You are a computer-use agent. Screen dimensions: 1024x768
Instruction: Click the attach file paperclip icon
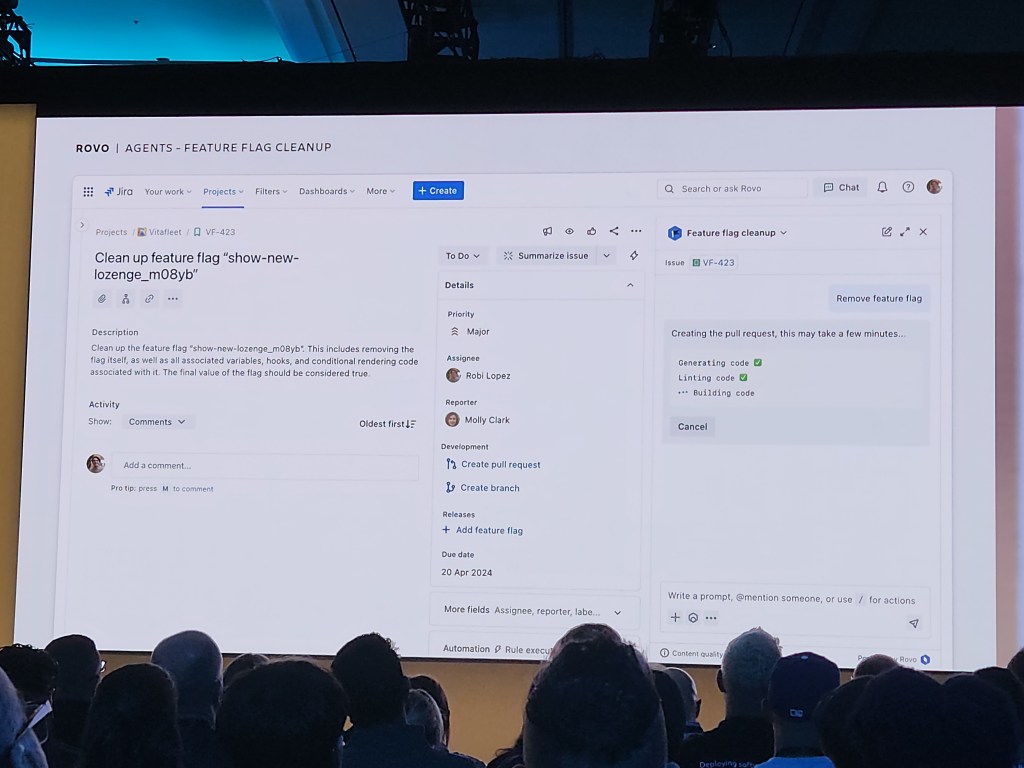pyautogui.click(x=102, y=299)
